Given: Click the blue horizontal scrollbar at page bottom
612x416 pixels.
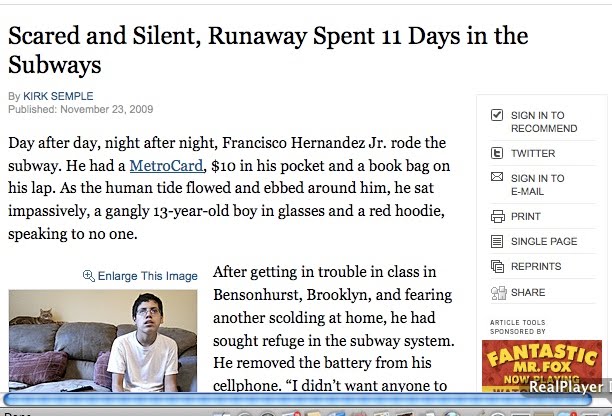Looking at the screenshot, I should coord(297,400).
